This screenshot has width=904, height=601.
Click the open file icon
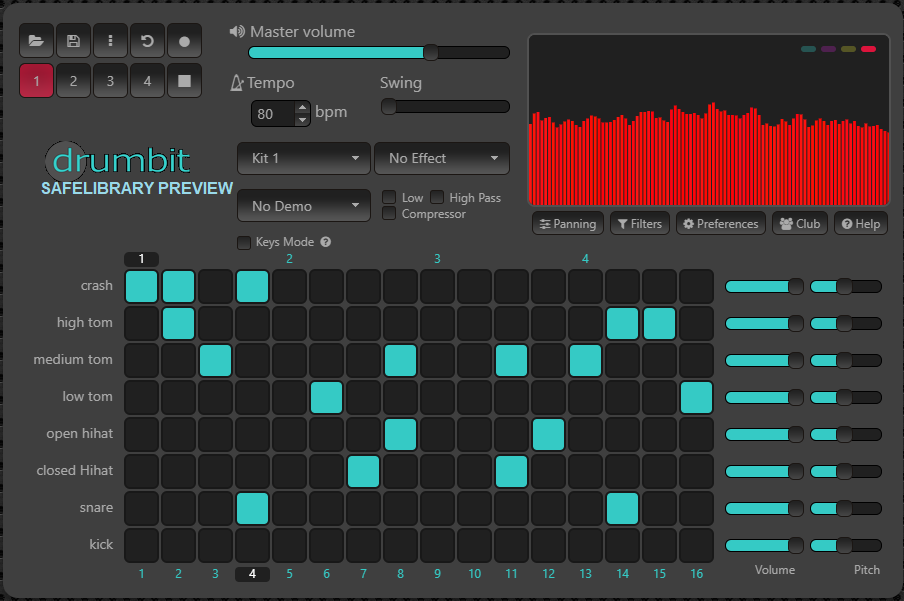point(35,40)
